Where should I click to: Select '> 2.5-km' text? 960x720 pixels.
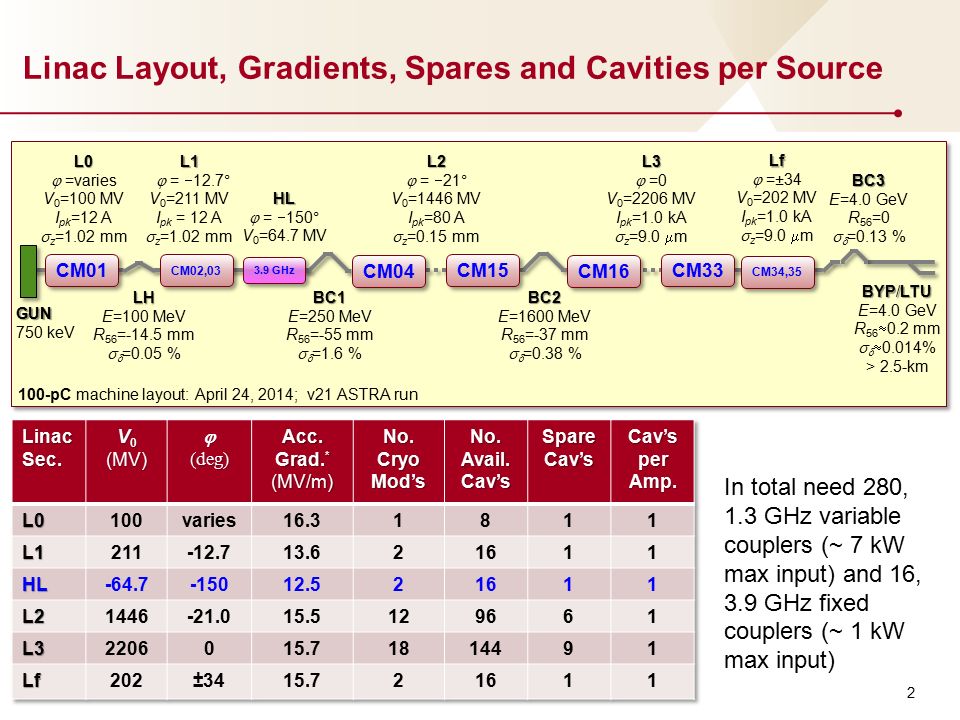(x=897, y=367)
